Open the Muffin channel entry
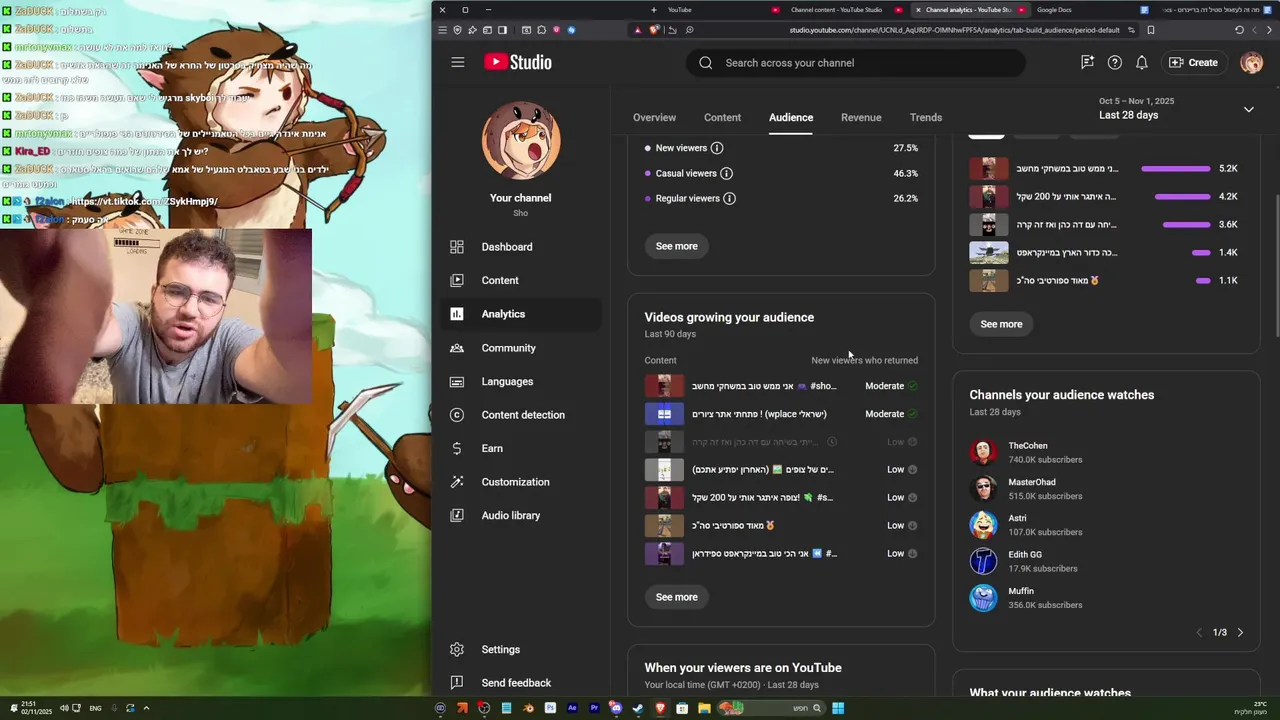This screenshot has height=720, width=1280. [1028, 597]
